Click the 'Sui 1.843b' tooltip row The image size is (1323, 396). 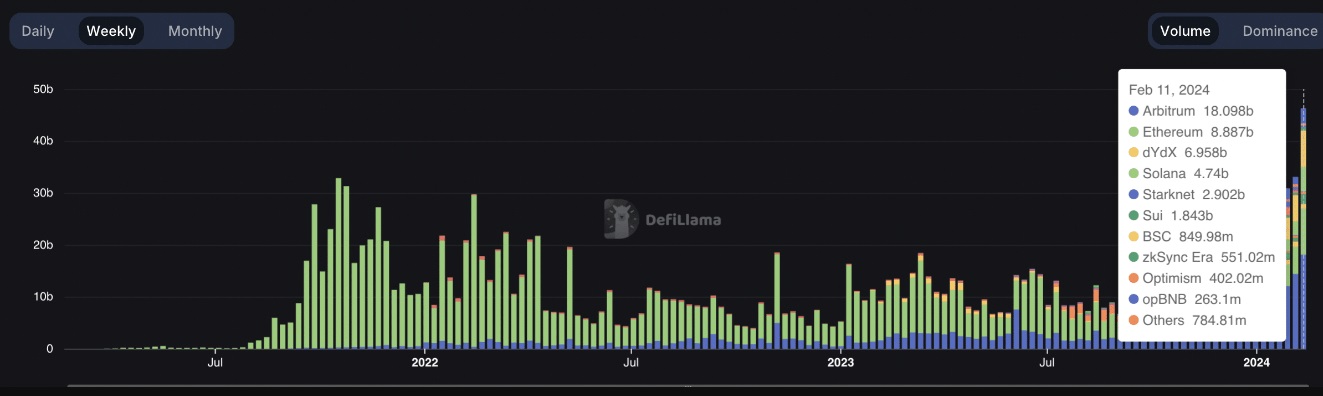click(x=1170, y=215)
